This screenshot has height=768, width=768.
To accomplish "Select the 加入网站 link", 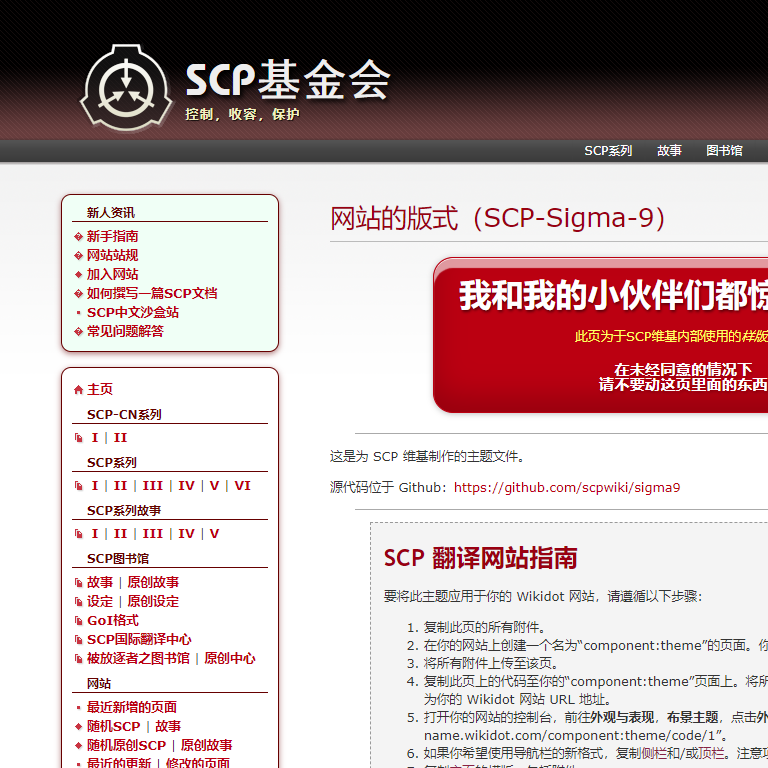I will pyautogui.click(x=112, y=275).
